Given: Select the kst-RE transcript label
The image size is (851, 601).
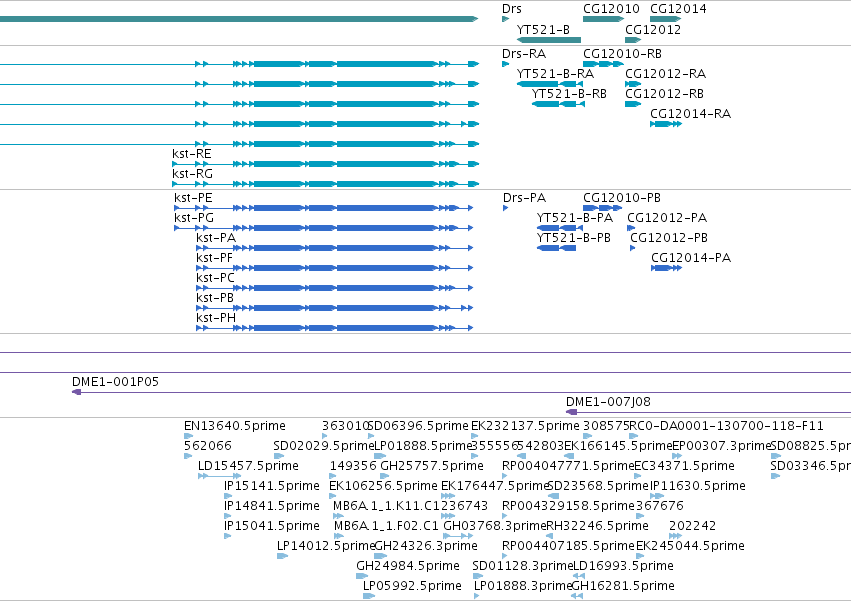Looking at the screenshot, I should click(x=192, y=154).
